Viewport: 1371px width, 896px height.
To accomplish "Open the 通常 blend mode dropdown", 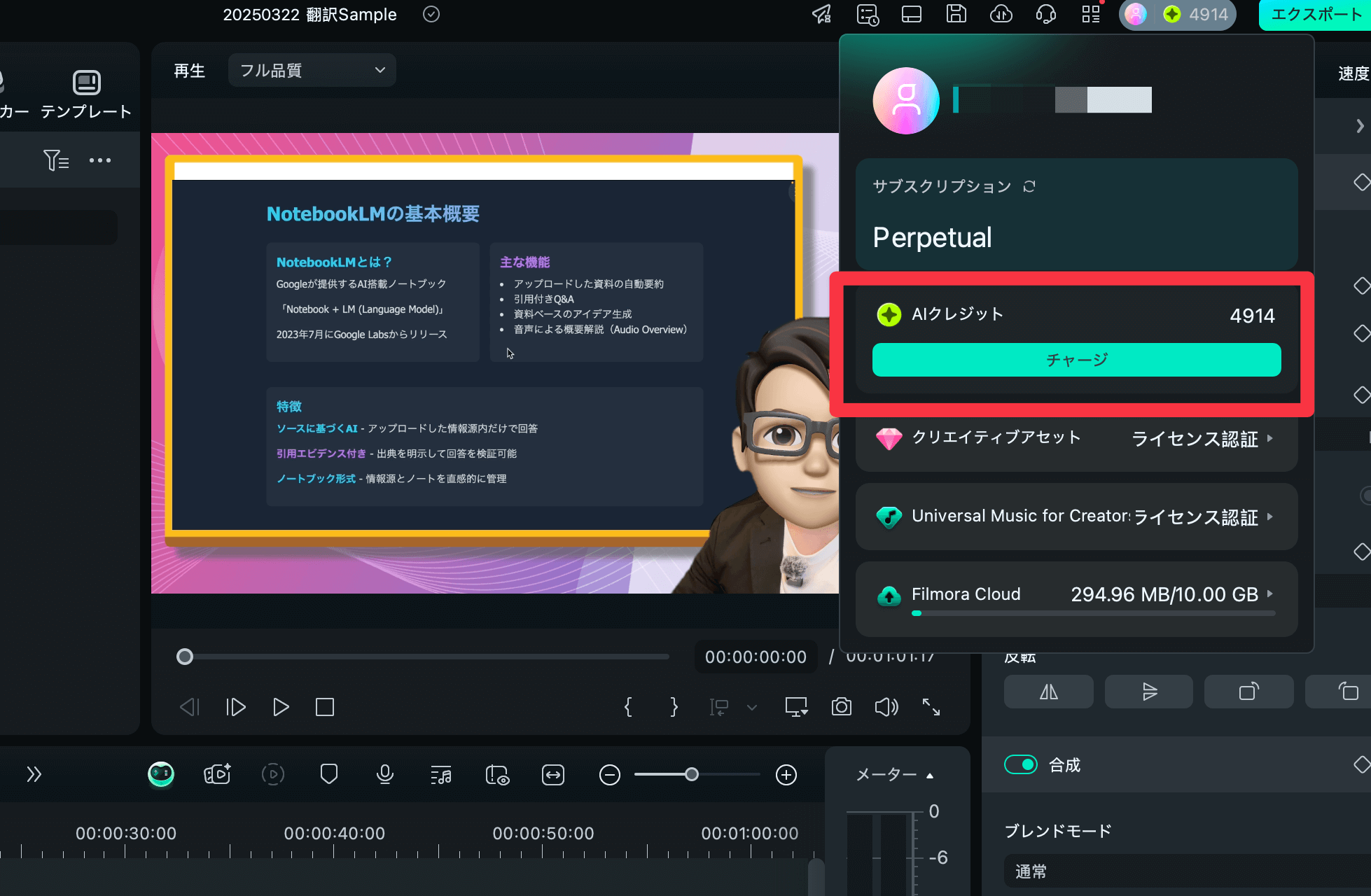I will click(1183, 871).
